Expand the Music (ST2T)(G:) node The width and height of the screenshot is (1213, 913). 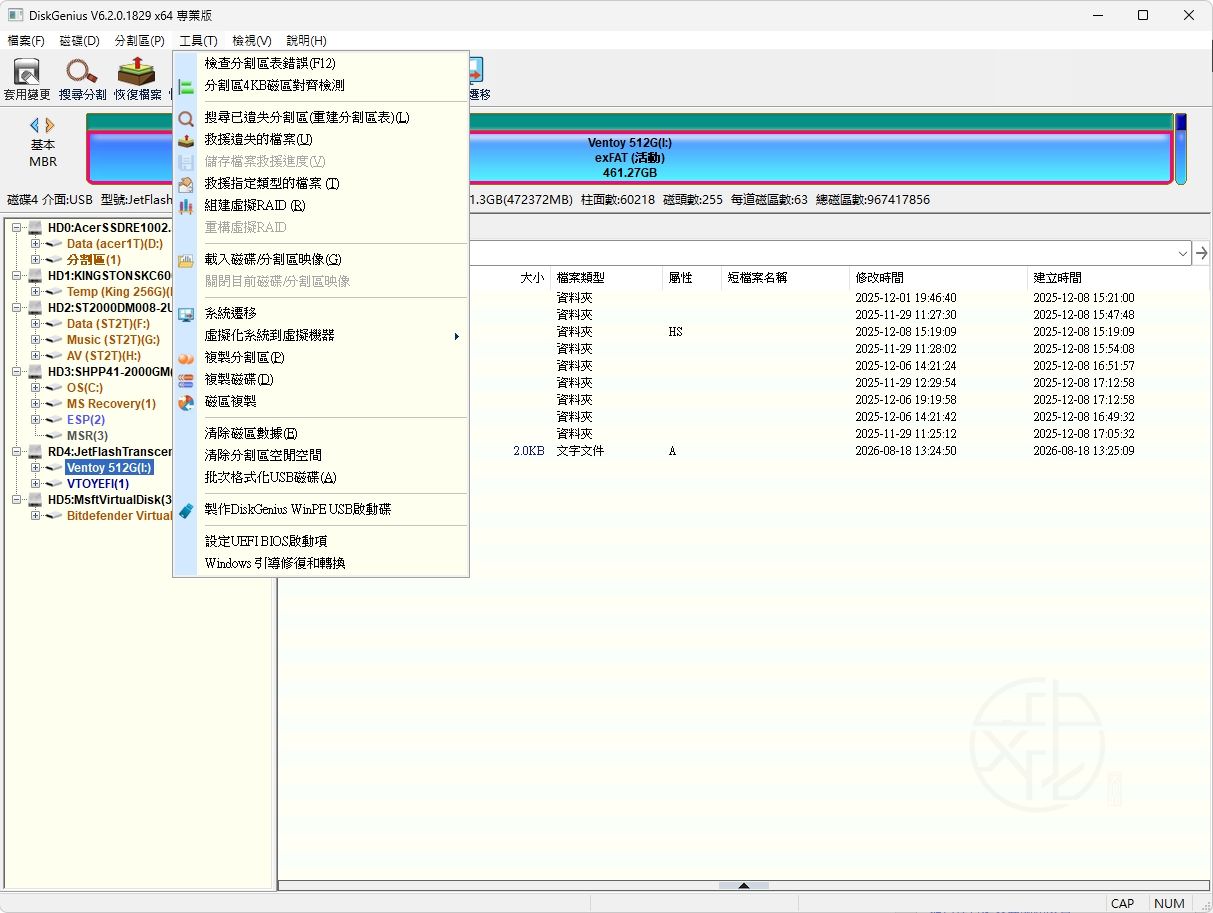click(36, 340)
